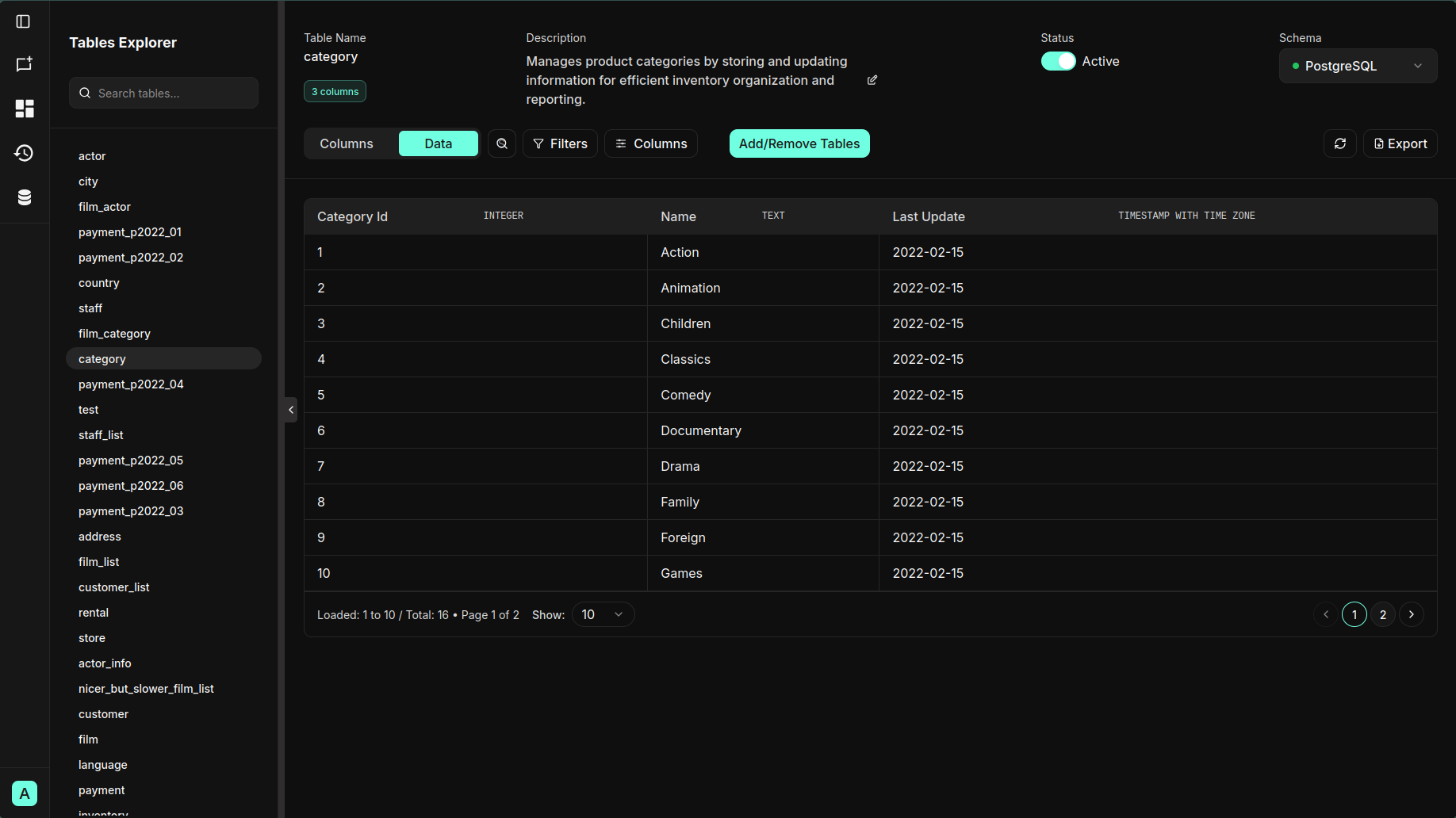The height and width of the screenshot is (818, 1456).
Task: Open the PostgreSQL schema dropdown
Action: [x=1358, y=66]
